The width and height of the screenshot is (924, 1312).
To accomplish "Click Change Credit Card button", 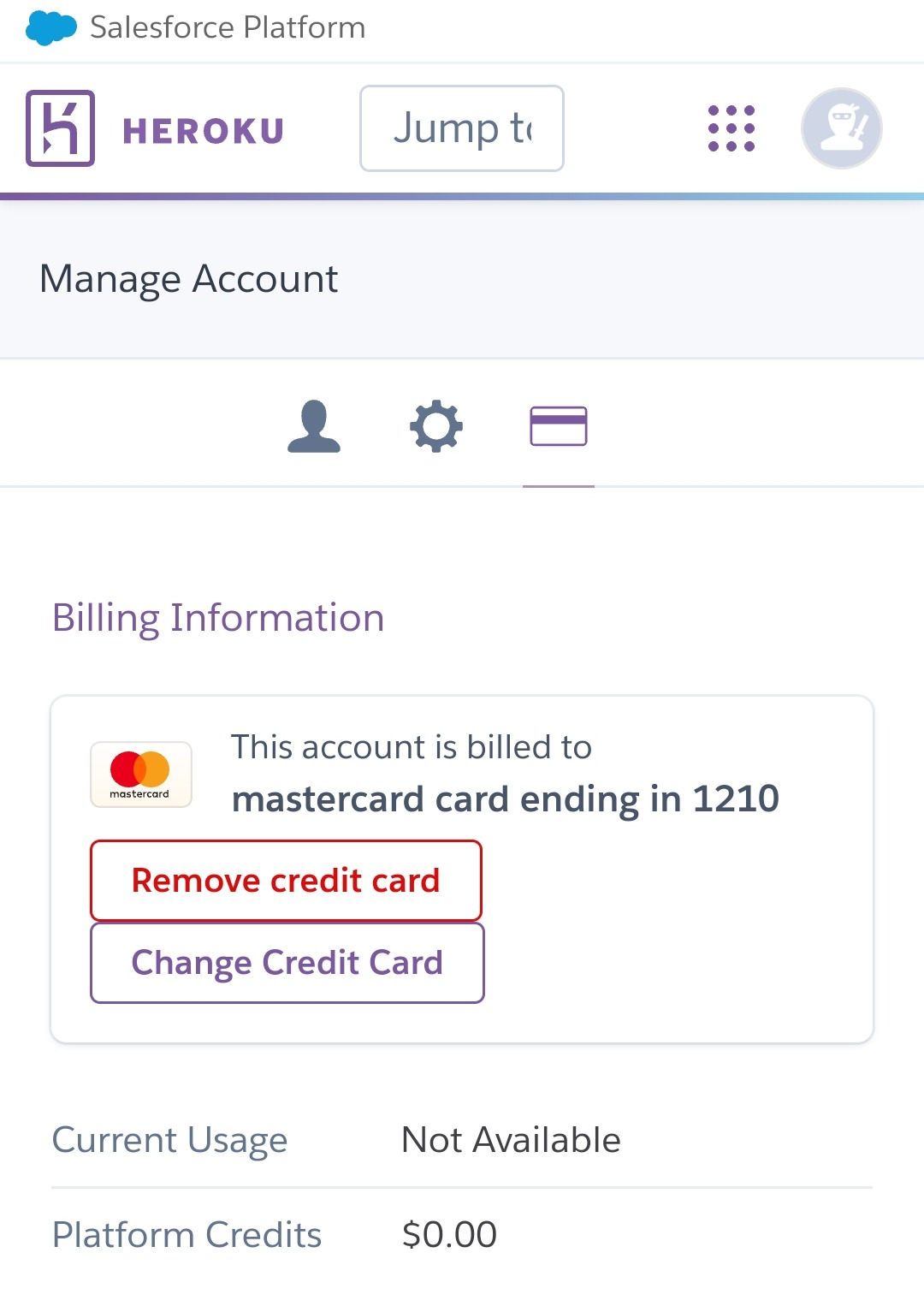I will coord(287,963).
